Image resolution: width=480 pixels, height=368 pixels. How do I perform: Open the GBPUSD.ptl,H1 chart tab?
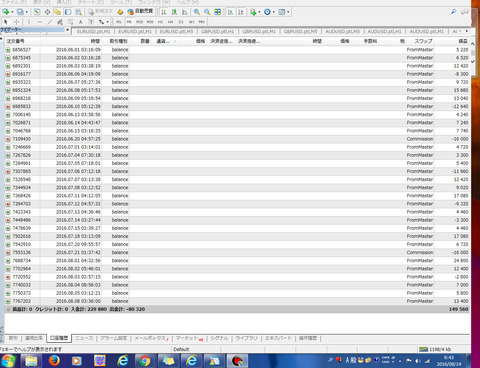[217, 31]
